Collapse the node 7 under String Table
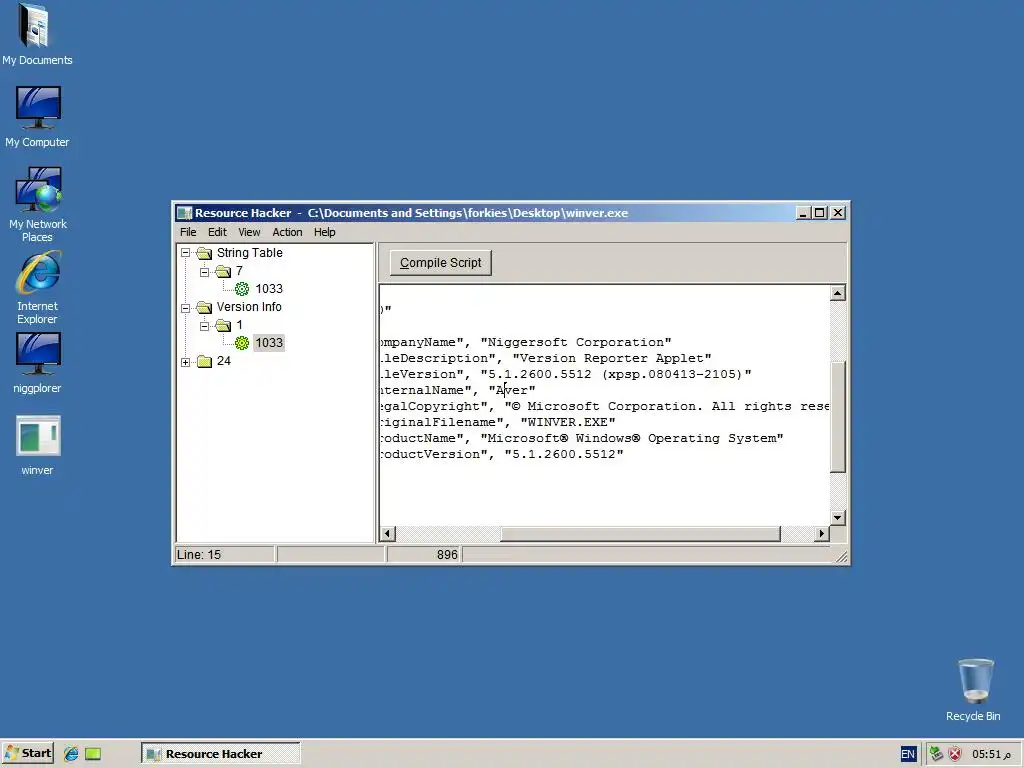This screenshot has height=768, width=1024. (x=204, y=271)
